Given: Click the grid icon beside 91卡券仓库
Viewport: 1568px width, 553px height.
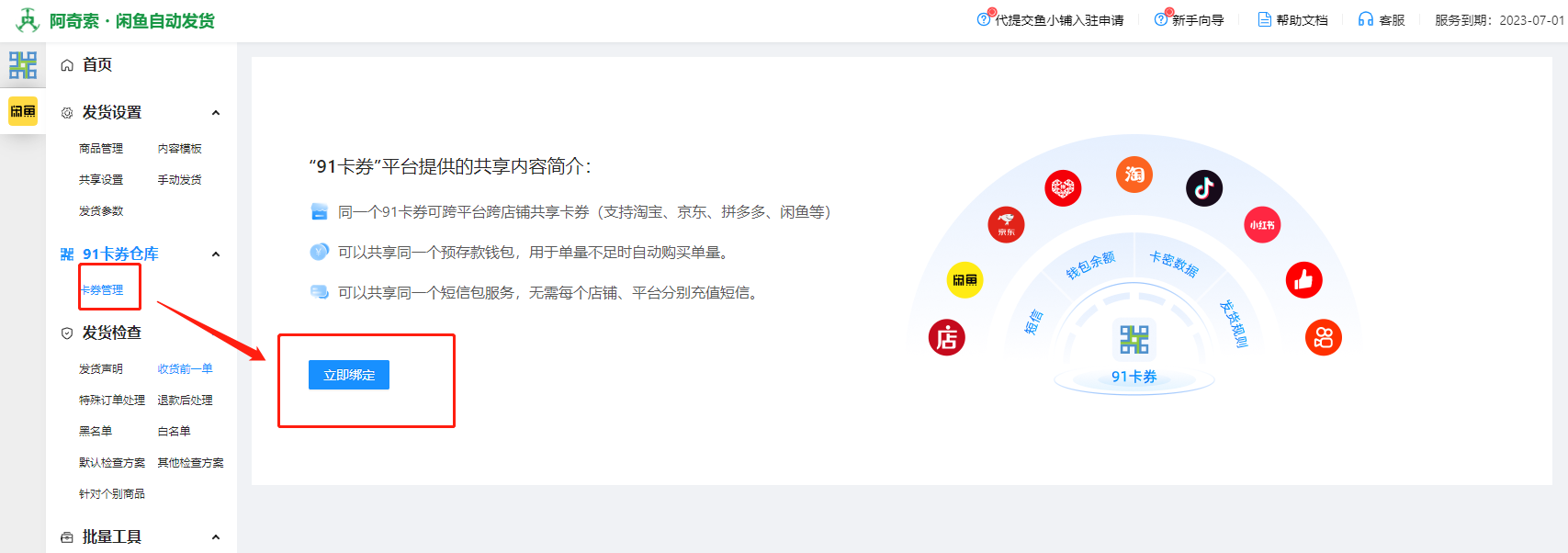Looking at the screenshot, I should (x=67, y=254).
